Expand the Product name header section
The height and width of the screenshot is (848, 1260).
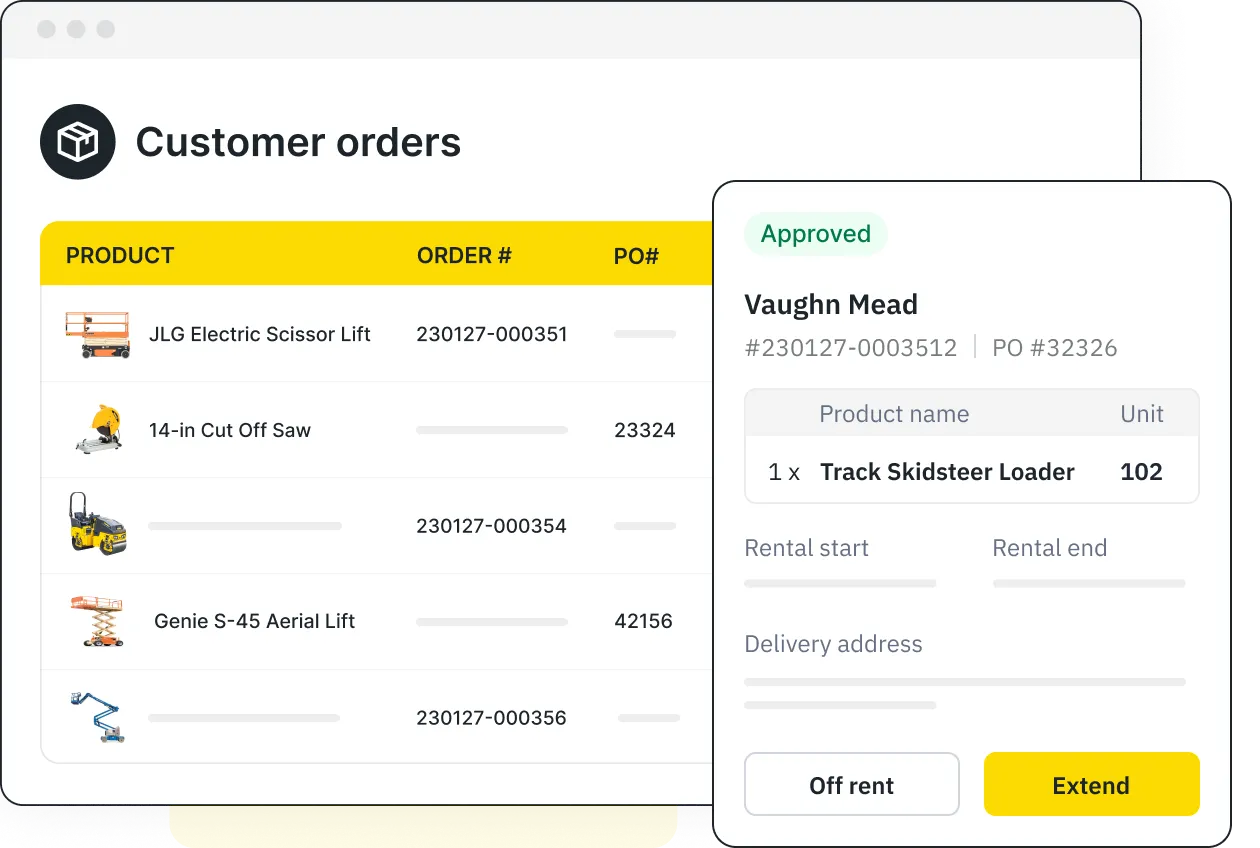point(894,413)
